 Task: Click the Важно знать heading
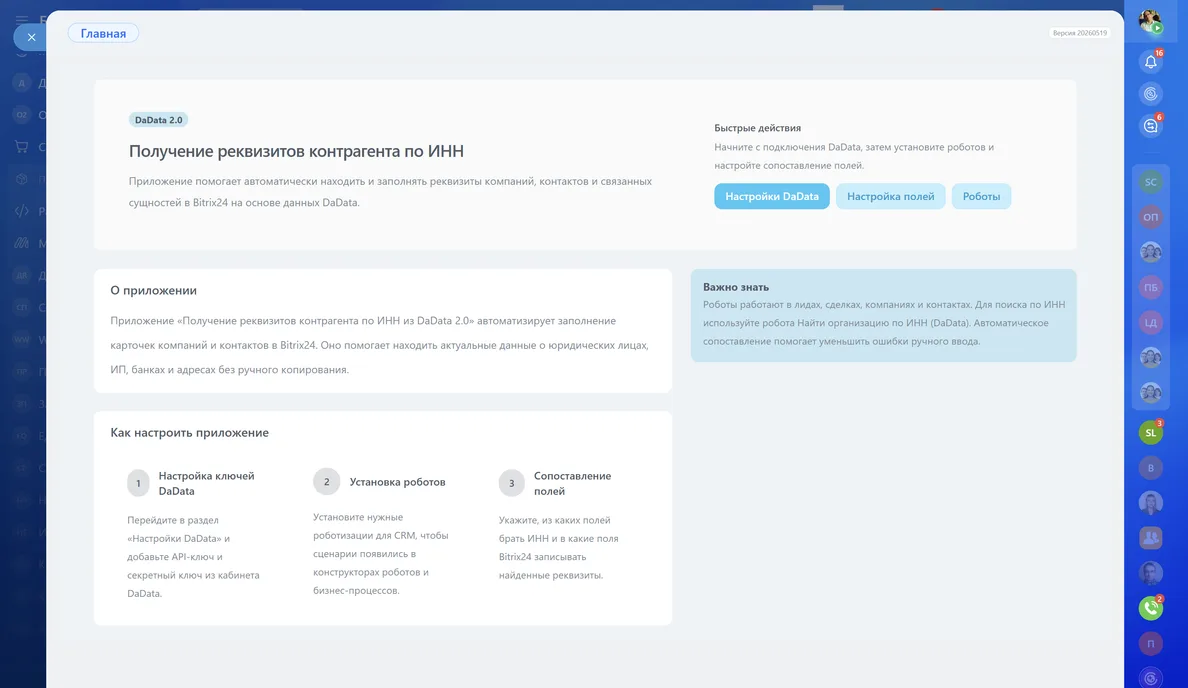pyautogui.click(x=736, y=287)
